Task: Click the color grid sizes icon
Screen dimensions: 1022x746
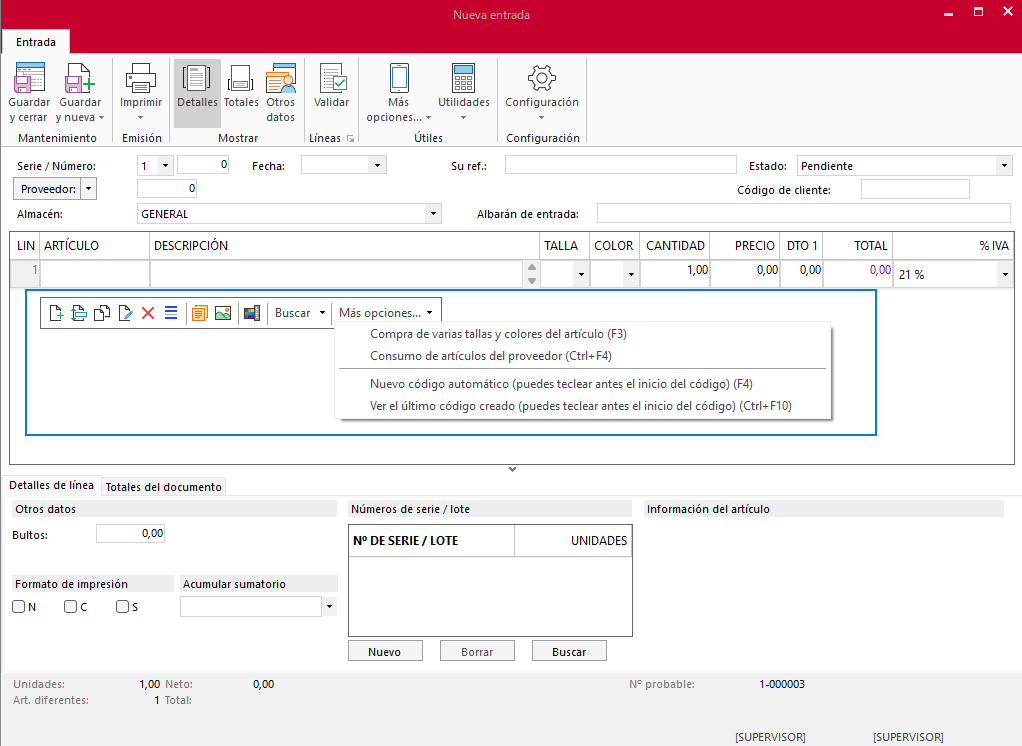Action: 252,313
